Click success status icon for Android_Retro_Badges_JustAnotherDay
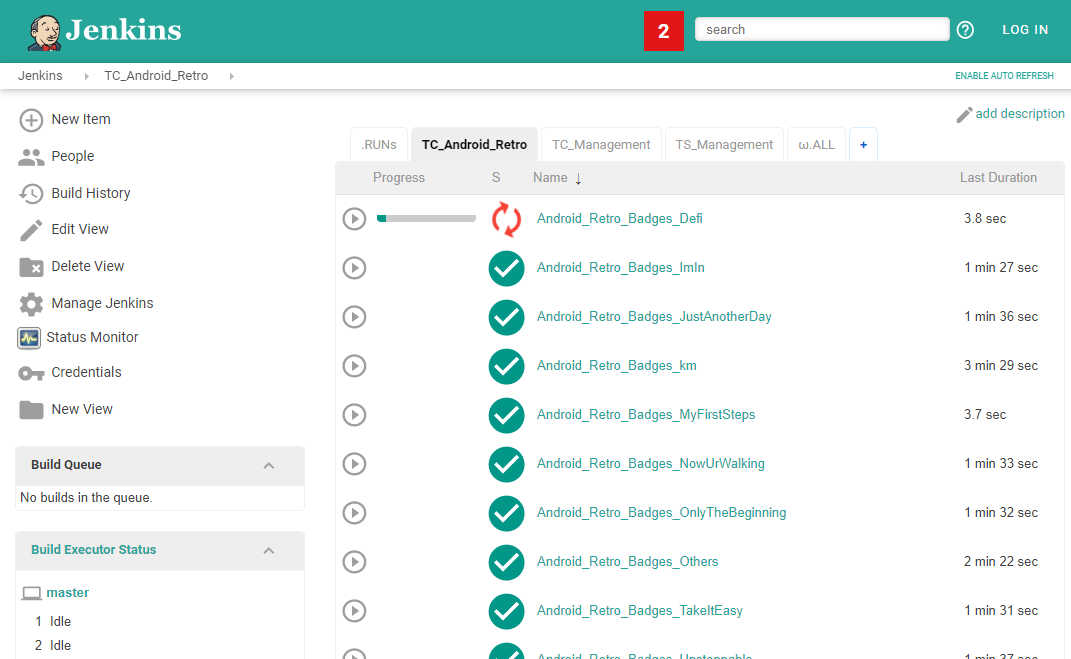Viewport: 1071px width, 659px height. pyautogui.click(x=506, y=318)
